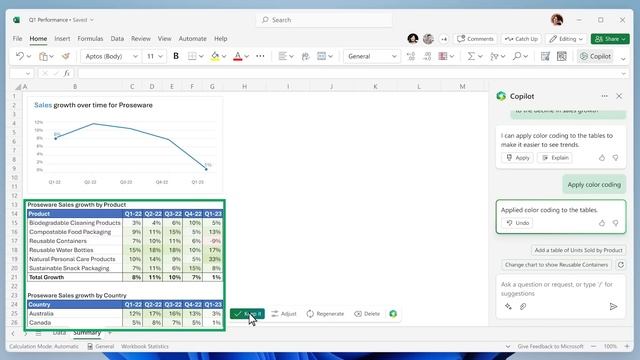Open the File menu
640x360 pixels.
17,39
